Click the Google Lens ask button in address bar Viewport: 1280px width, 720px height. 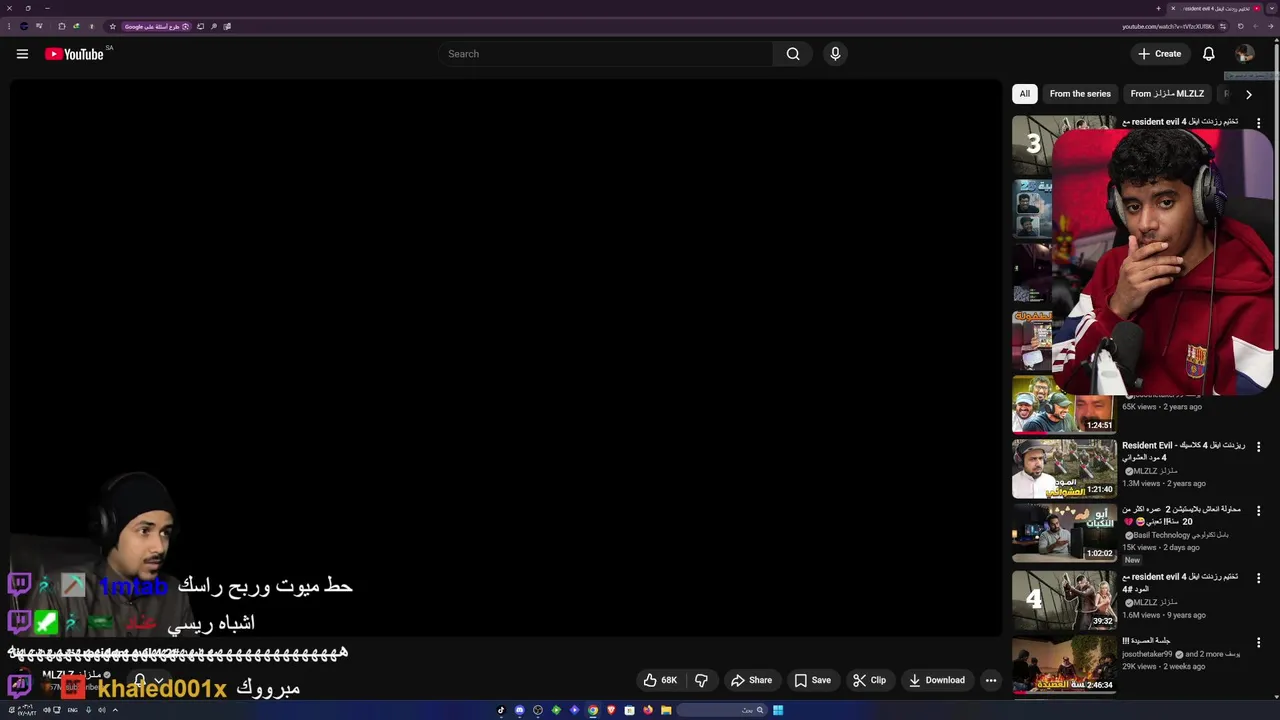point(157,26)
